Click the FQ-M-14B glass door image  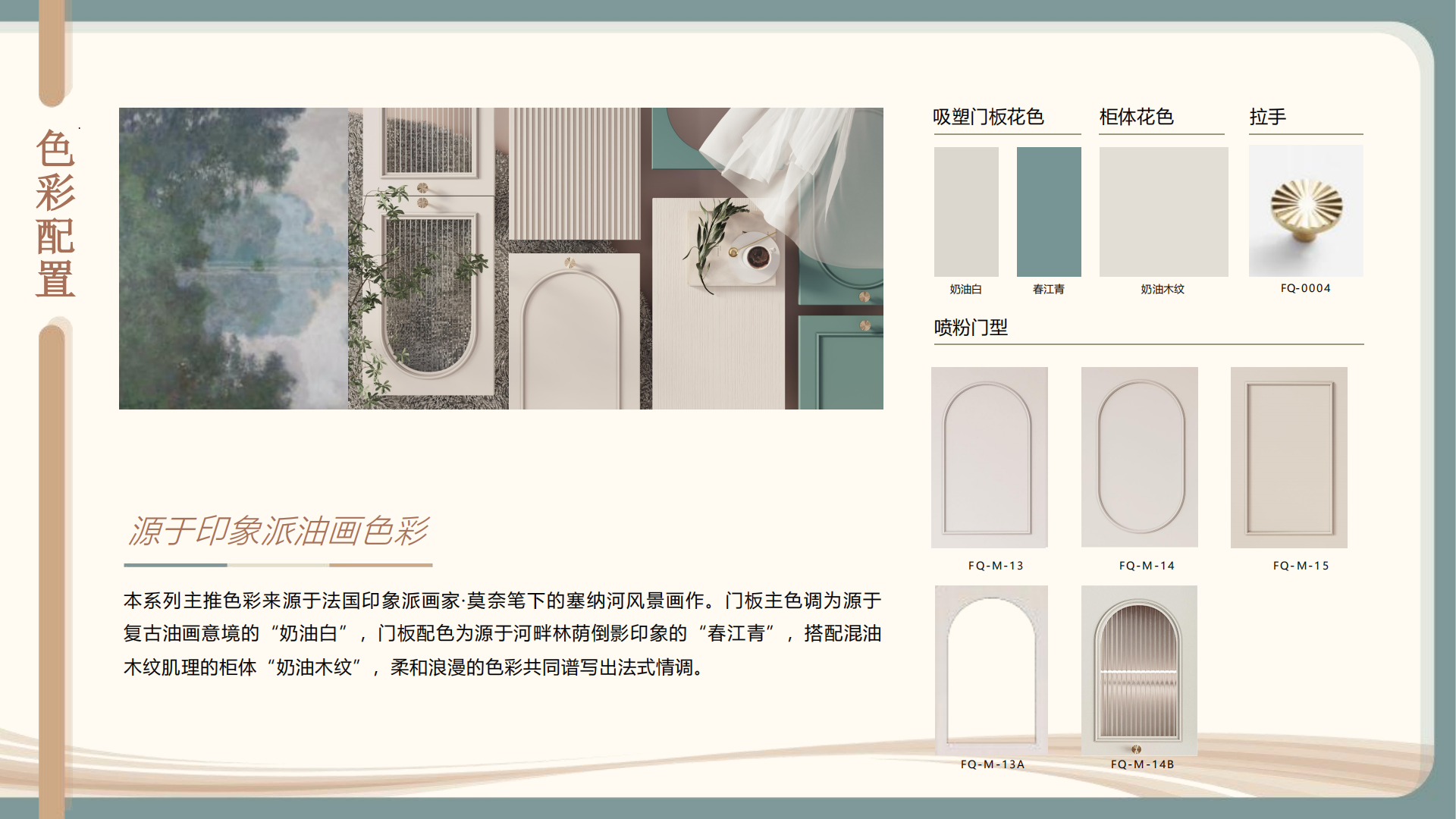click(x=1139, y=669)
